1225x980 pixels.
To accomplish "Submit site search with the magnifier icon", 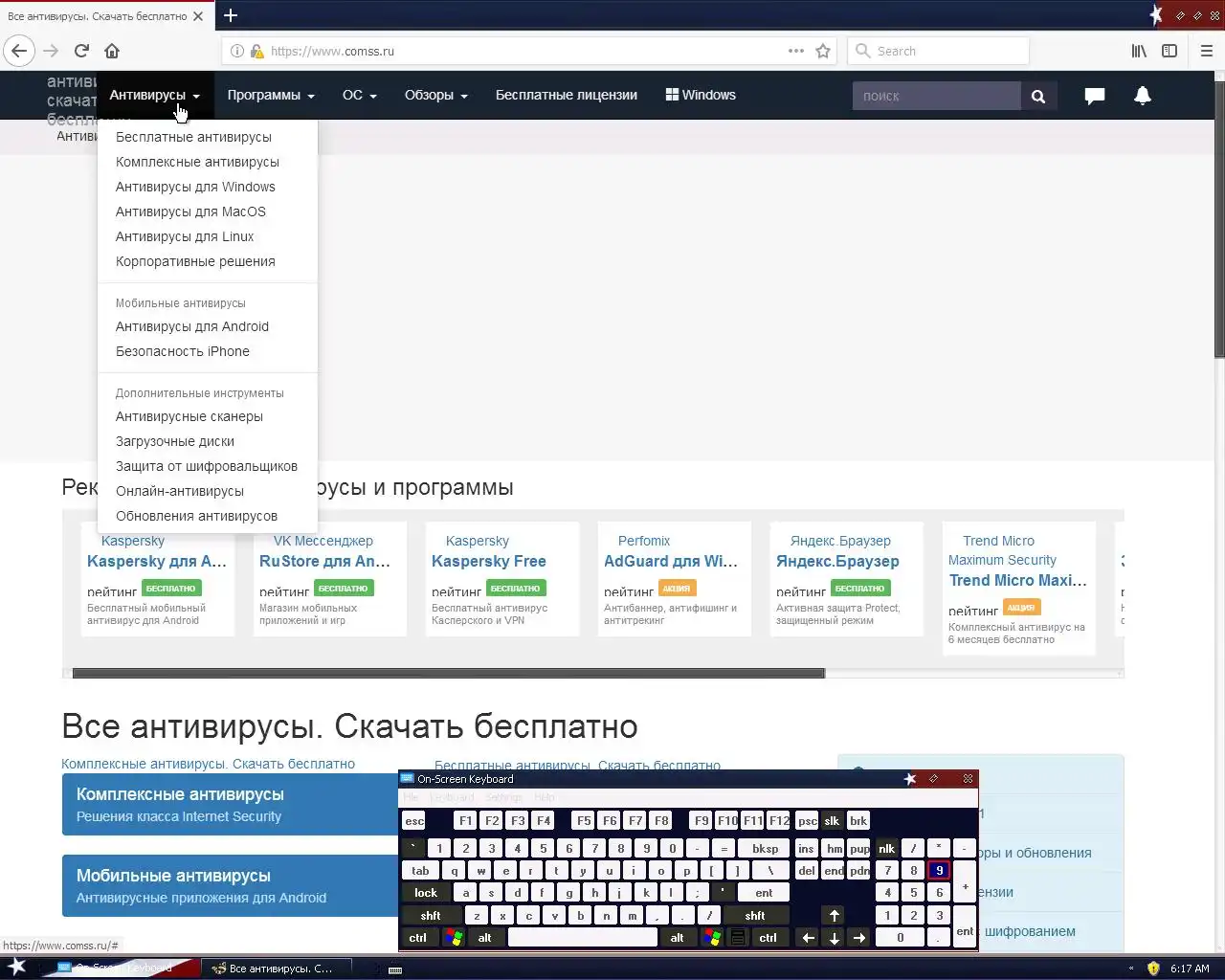I will pos(1038,96).
